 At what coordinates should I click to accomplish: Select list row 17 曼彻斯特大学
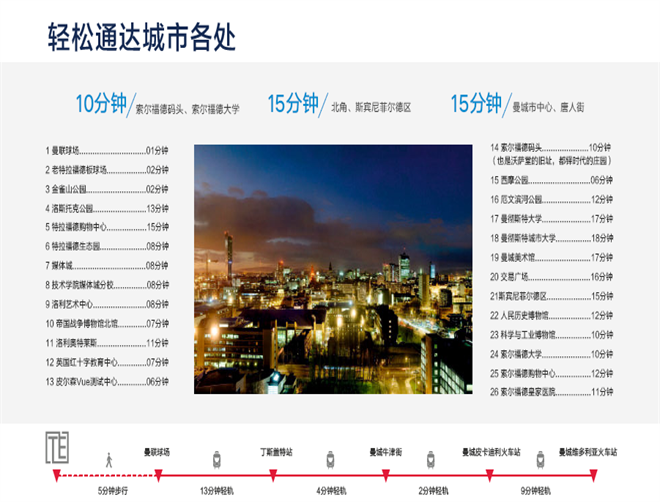[x=551, y=219]
